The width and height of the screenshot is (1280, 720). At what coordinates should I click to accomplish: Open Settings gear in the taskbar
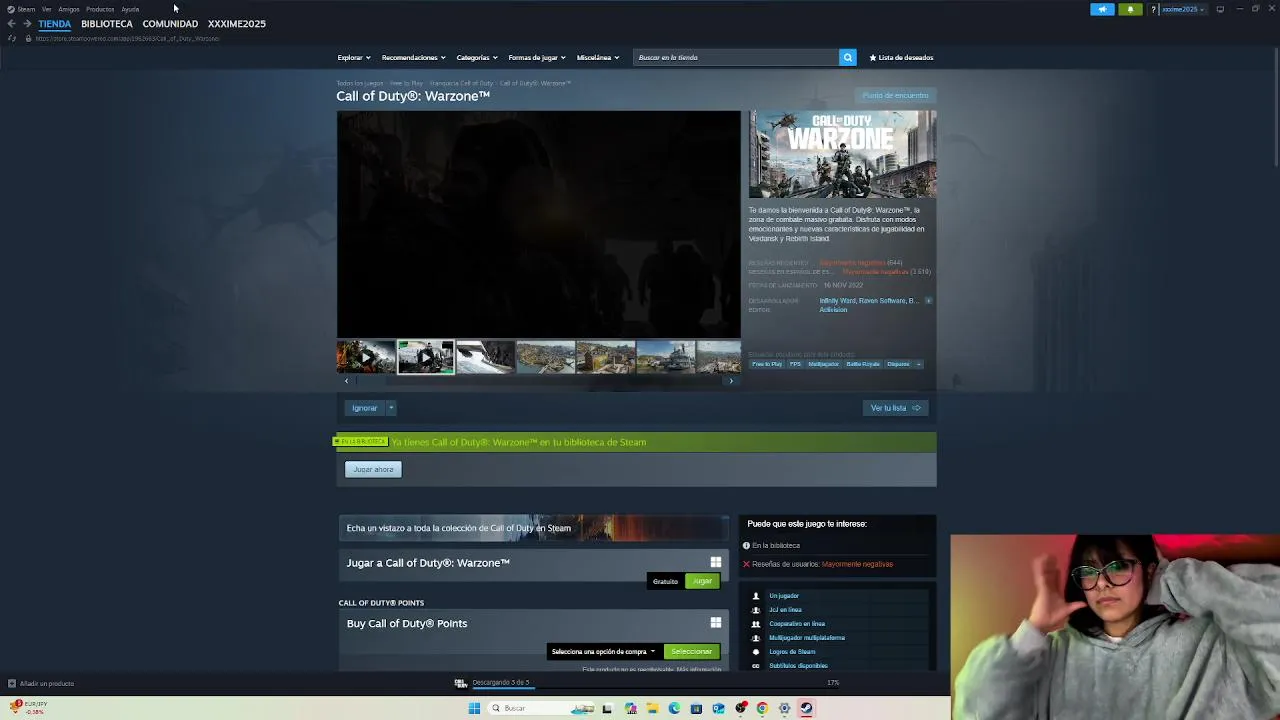pos(784,708)
